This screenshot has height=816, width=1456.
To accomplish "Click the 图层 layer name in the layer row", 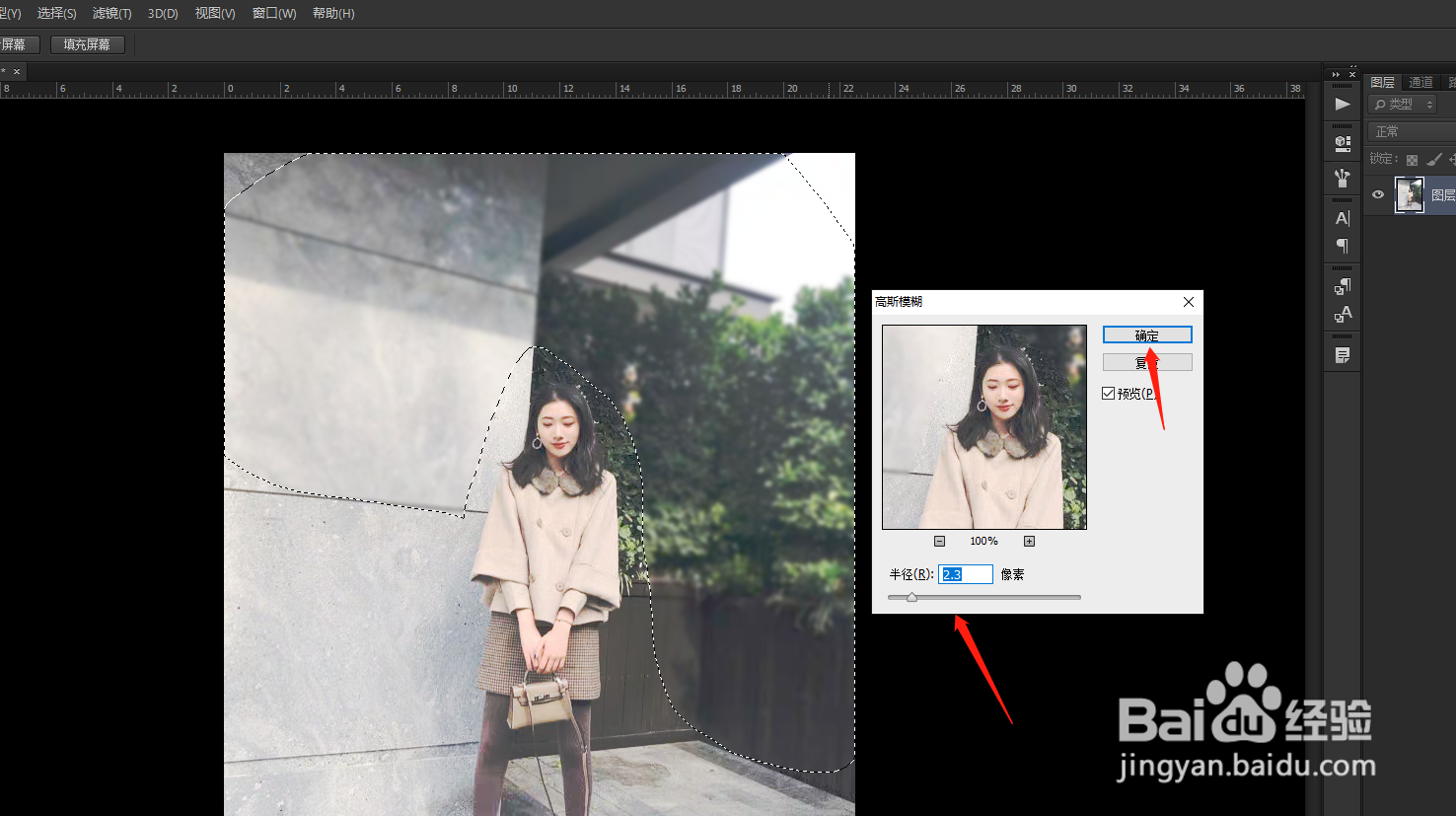I will tap(1443, 195).
